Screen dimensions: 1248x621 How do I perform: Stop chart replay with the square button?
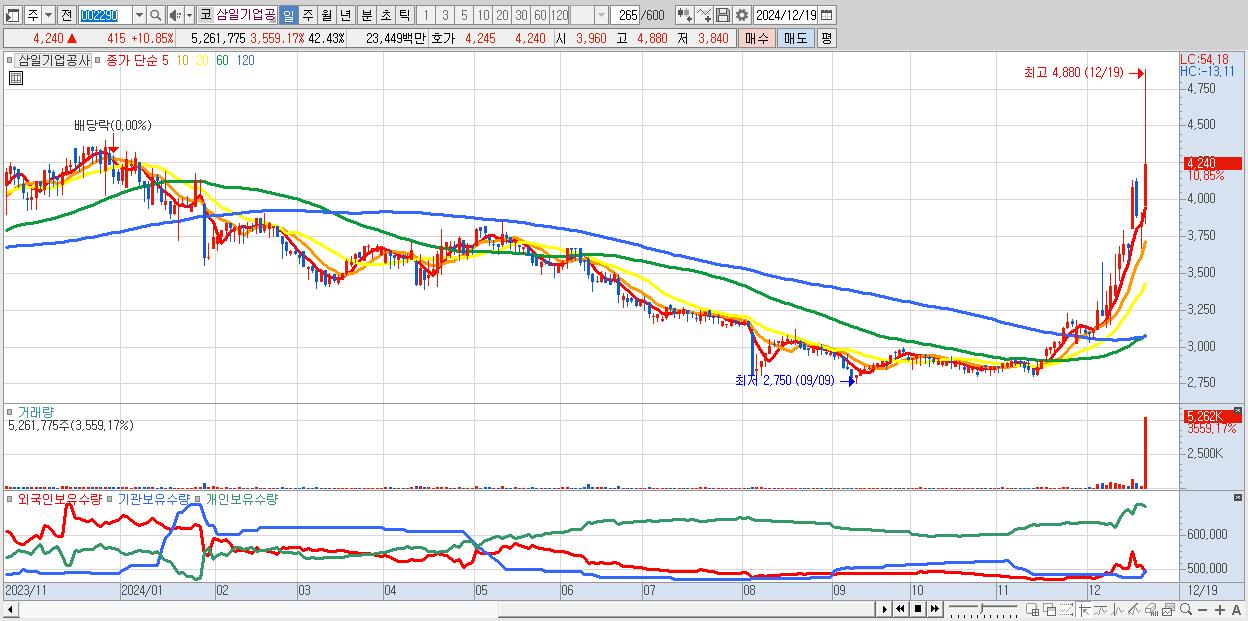click(918, 609)
